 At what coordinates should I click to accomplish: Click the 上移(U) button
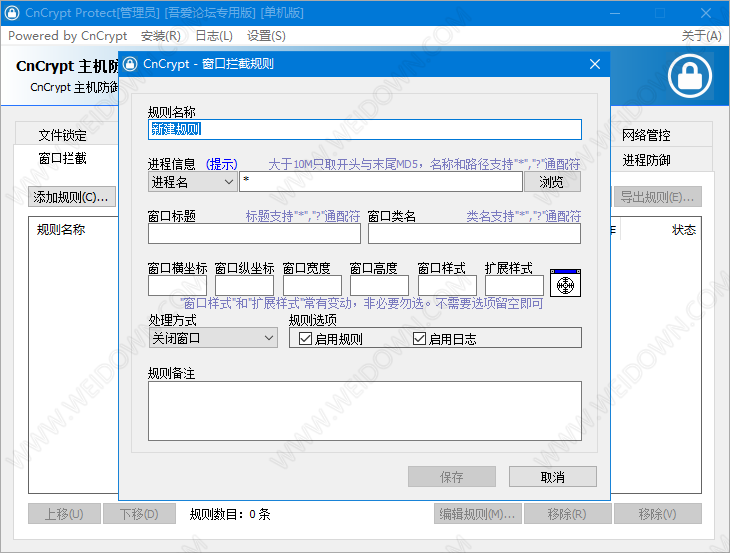(64, 514)
